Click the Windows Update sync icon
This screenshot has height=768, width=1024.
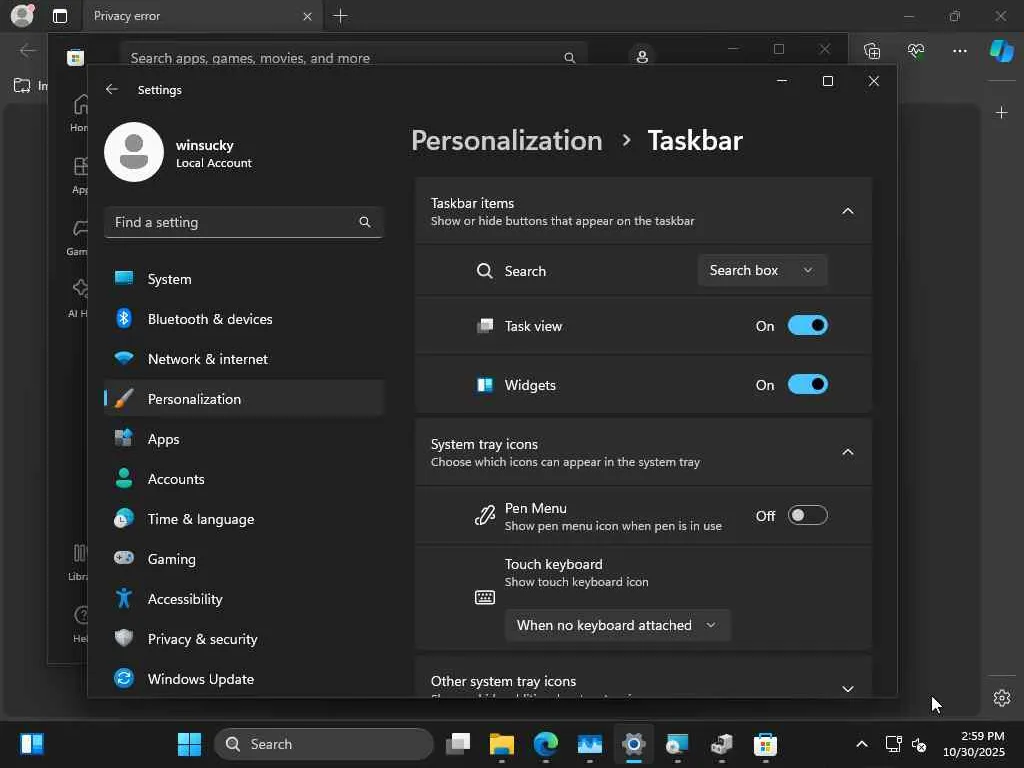pos(123,679)
